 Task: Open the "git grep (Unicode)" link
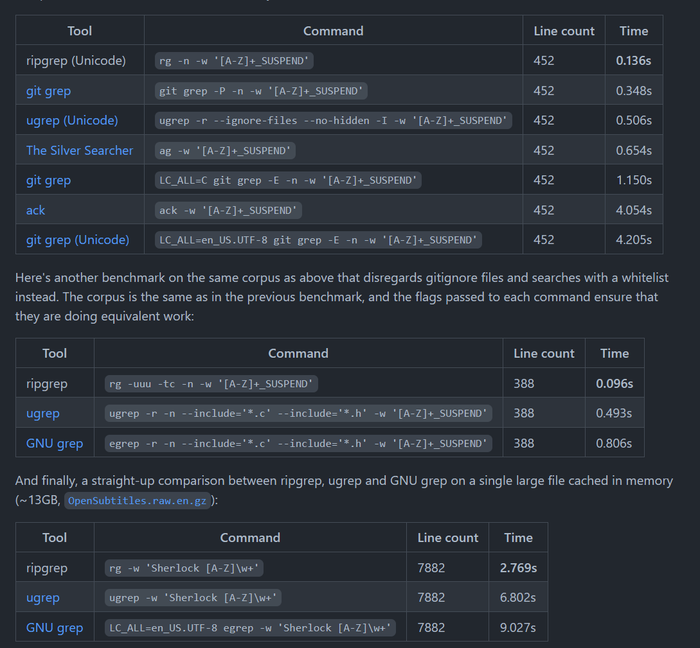(x=78, y=240)
